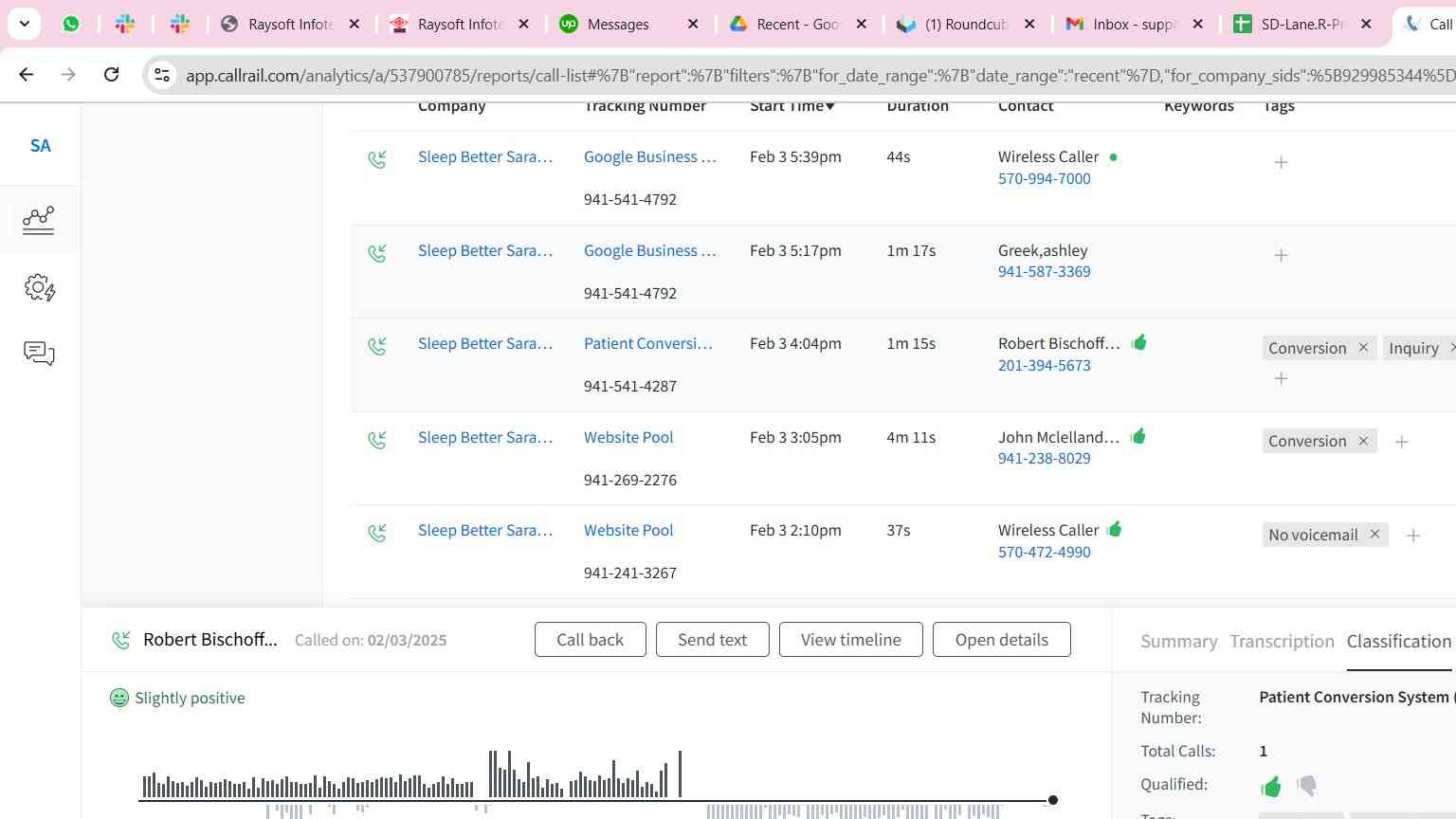Click the audio playback scrubber end handle
This screenshot has height=819, width=1456.
pos(1052,800)
